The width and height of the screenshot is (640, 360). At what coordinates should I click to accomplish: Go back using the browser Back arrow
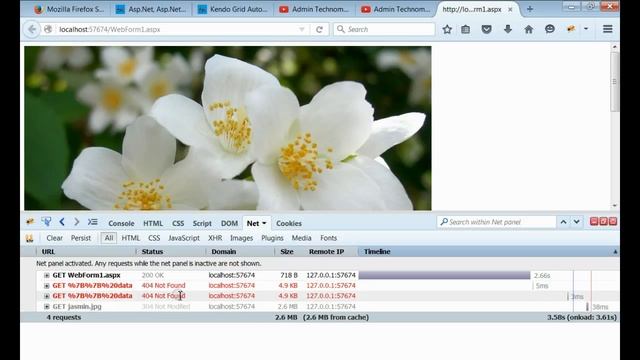click(x=32, y=29)
